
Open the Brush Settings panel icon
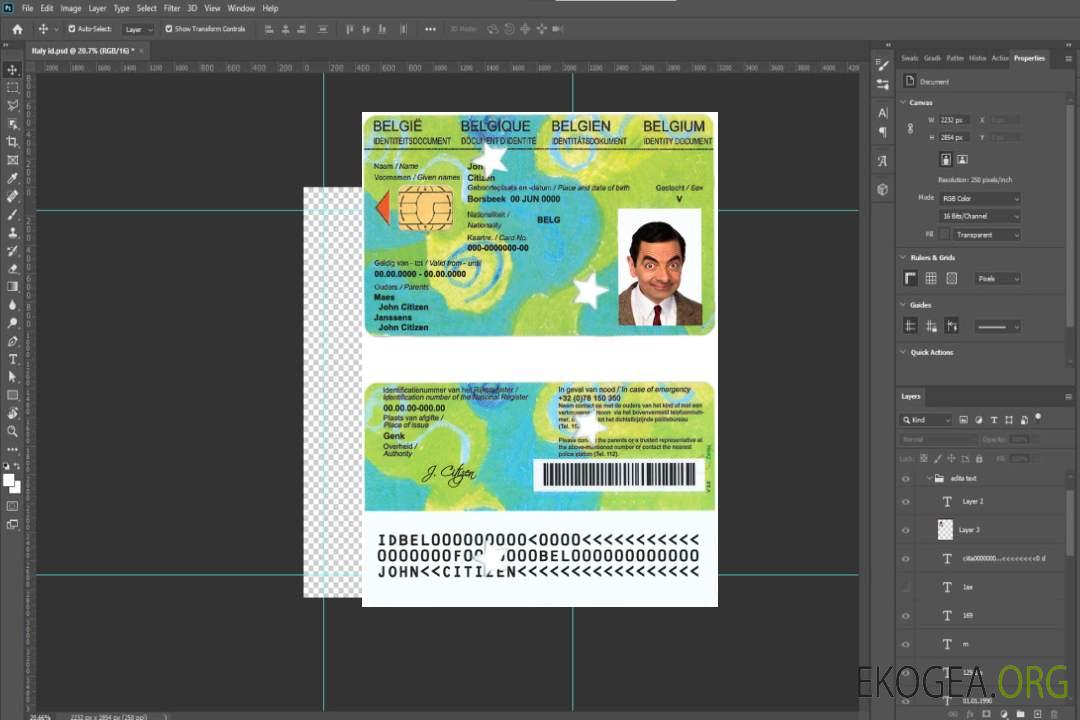coord(882,65)
